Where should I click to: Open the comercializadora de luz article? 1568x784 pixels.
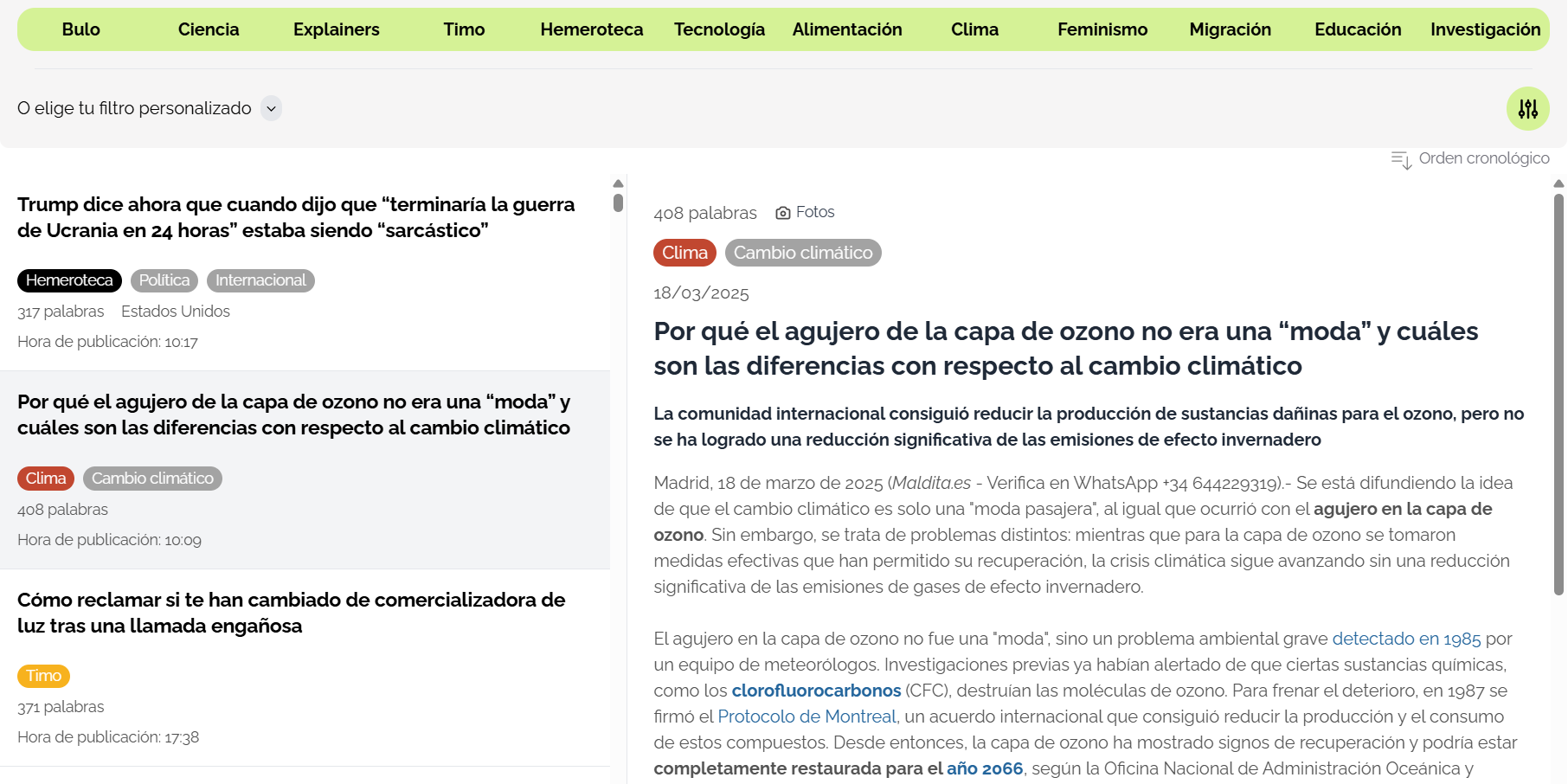291,613
